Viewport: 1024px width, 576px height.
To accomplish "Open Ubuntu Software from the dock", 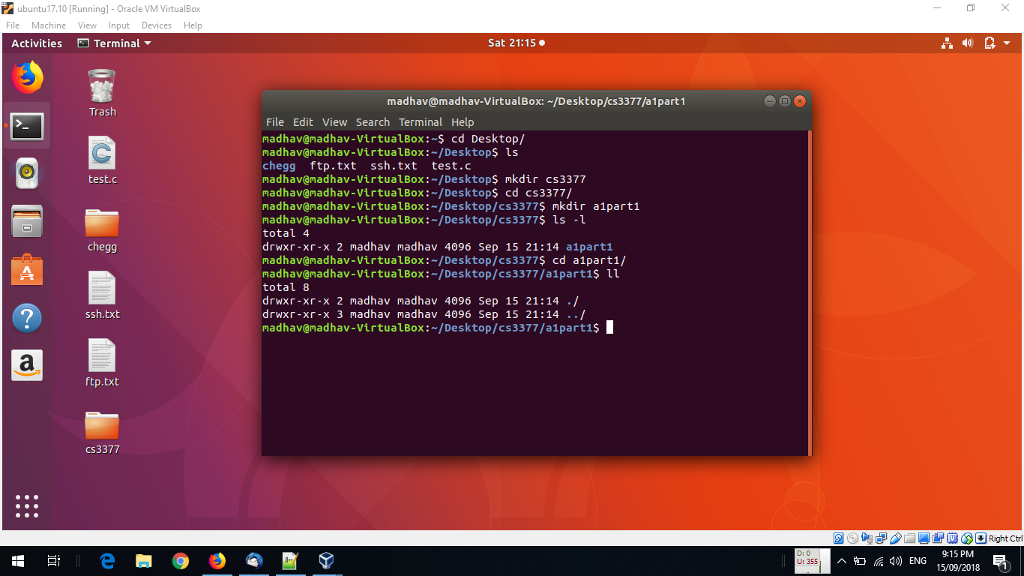I will point(27,270).
